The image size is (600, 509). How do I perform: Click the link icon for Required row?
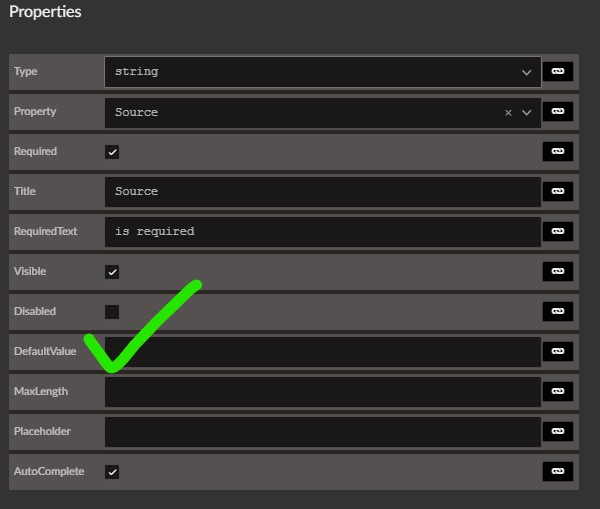pos(558,152)
